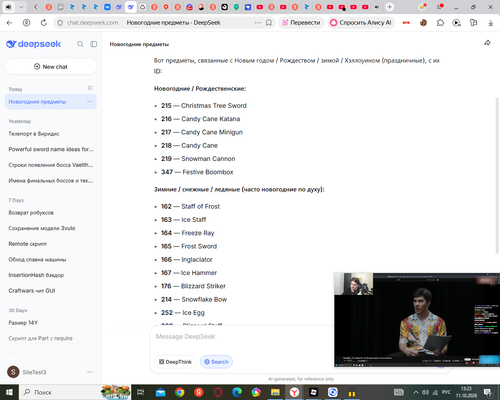
Task: Open DeepSeek chat search icon
Action: [x=80, y=44]
